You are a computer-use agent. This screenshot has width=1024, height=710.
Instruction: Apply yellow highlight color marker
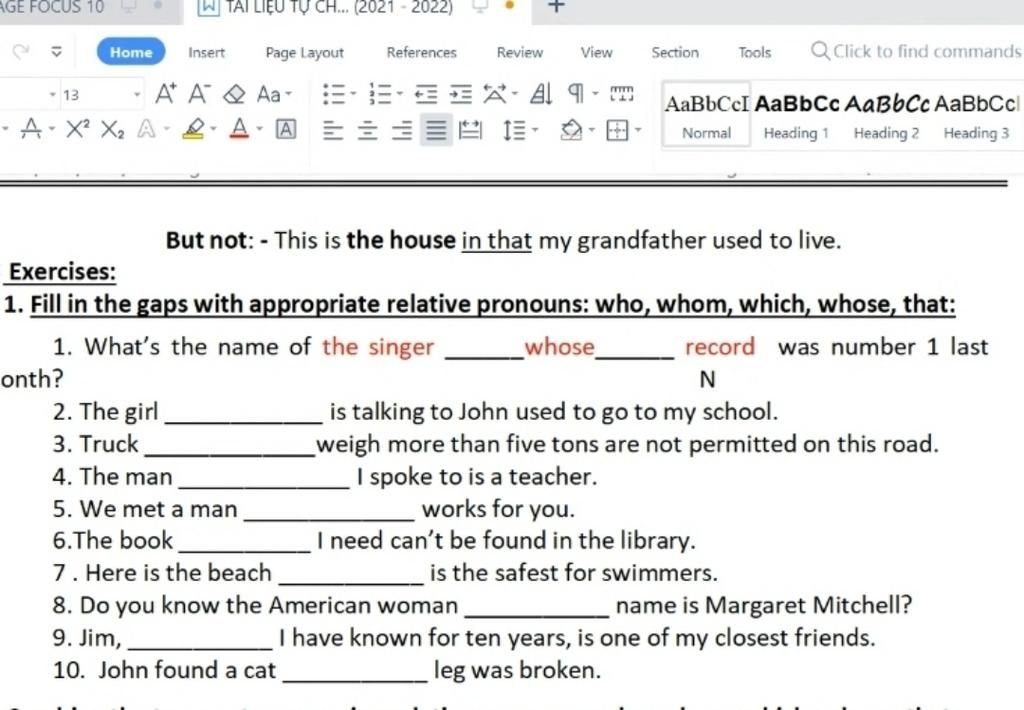(193, 129)
